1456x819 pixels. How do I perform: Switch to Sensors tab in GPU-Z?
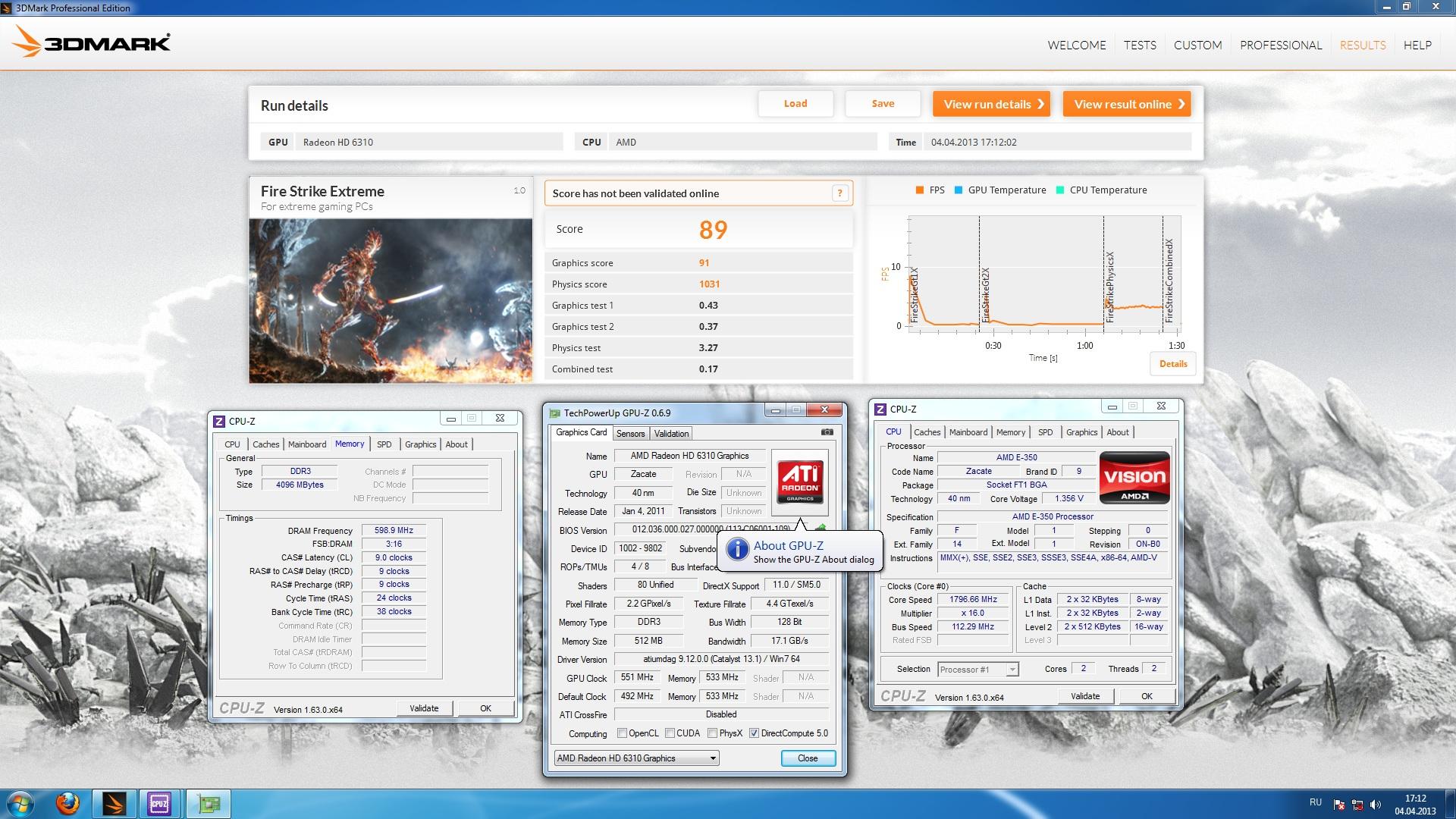630,434
